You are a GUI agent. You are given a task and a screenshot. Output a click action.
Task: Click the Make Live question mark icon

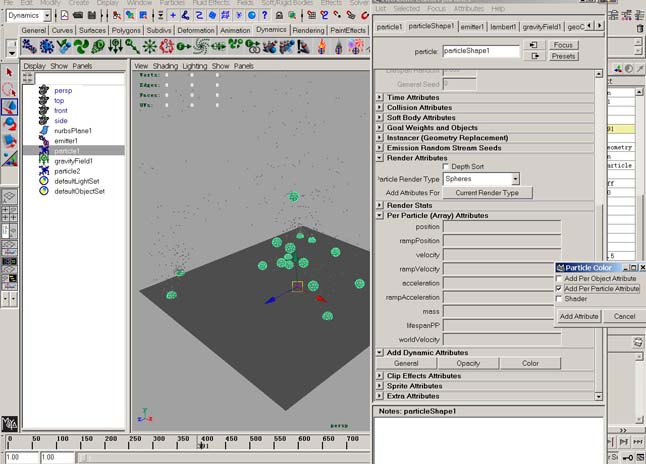tap(265, 16)
